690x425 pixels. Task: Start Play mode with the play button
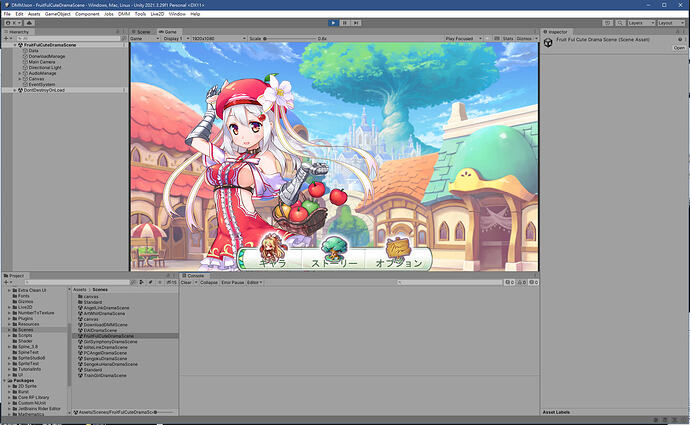click(x=333, y=23)
